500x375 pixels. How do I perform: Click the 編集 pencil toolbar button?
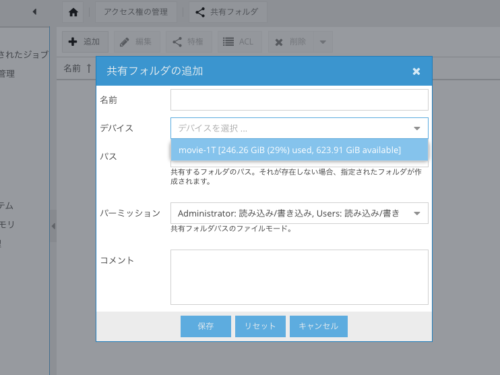pyautogui.click(x=137, y=42)
